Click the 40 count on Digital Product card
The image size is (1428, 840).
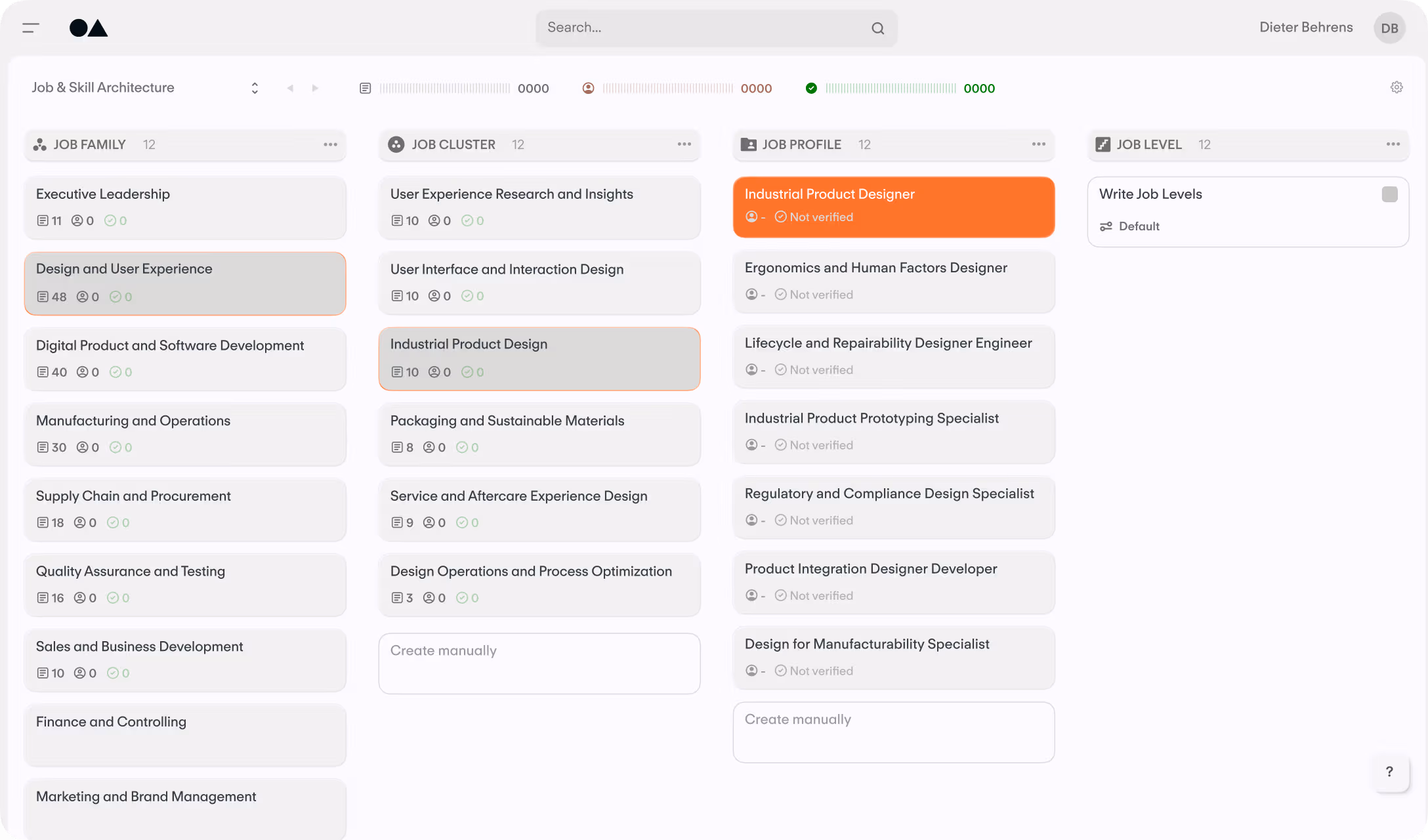[59, 372]
